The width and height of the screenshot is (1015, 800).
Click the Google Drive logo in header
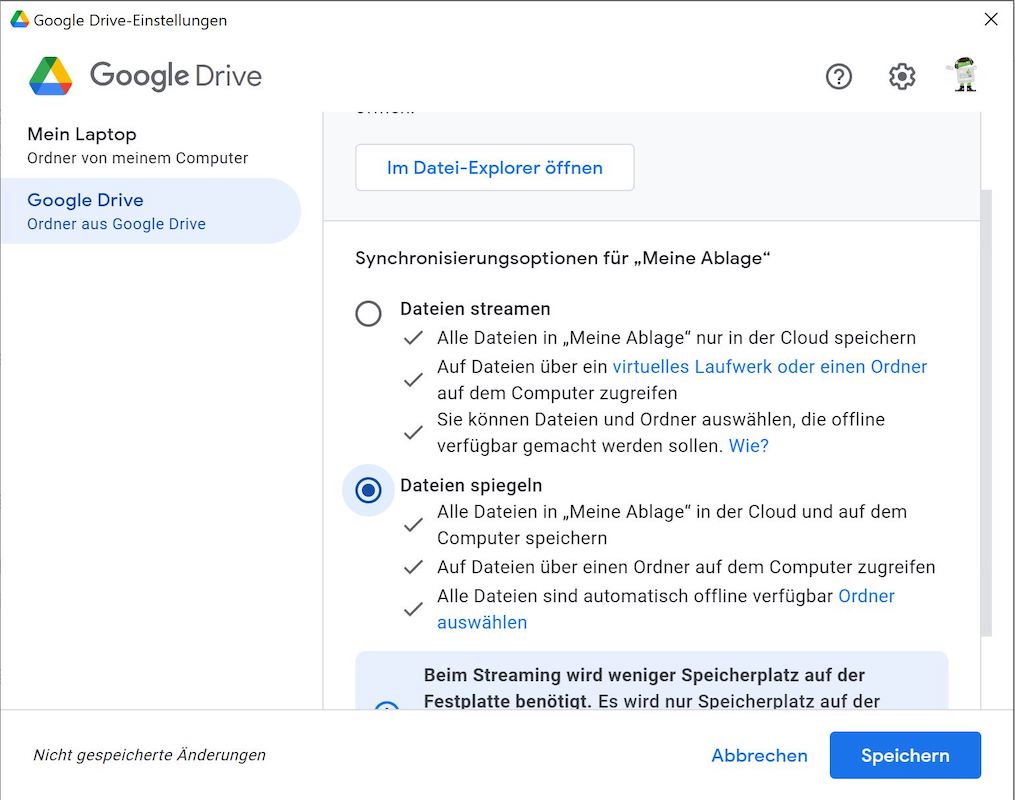click(146, 76)
